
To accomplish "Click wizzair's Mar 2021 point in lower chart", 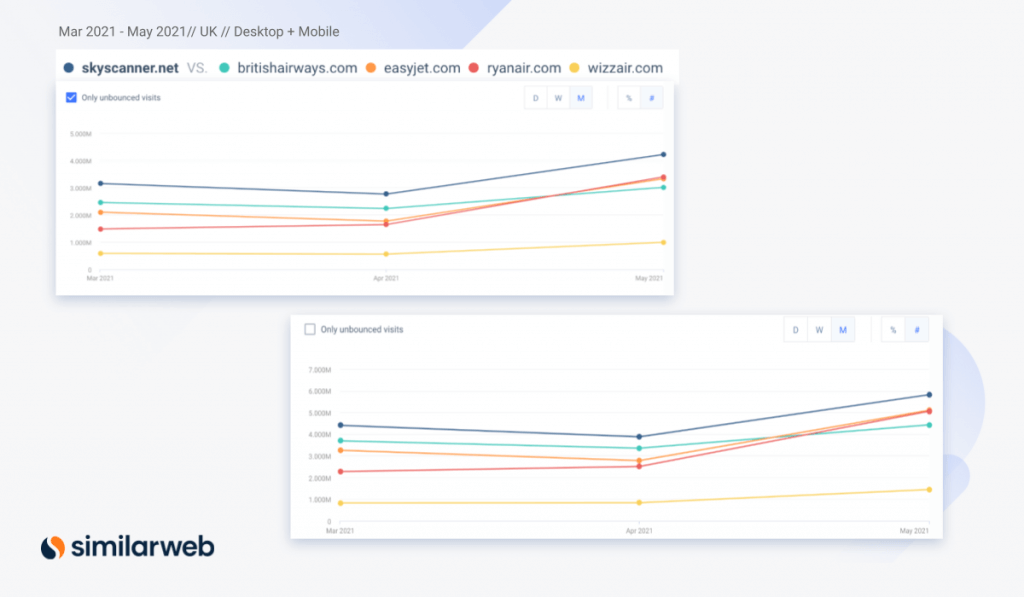I will (340, 503).
